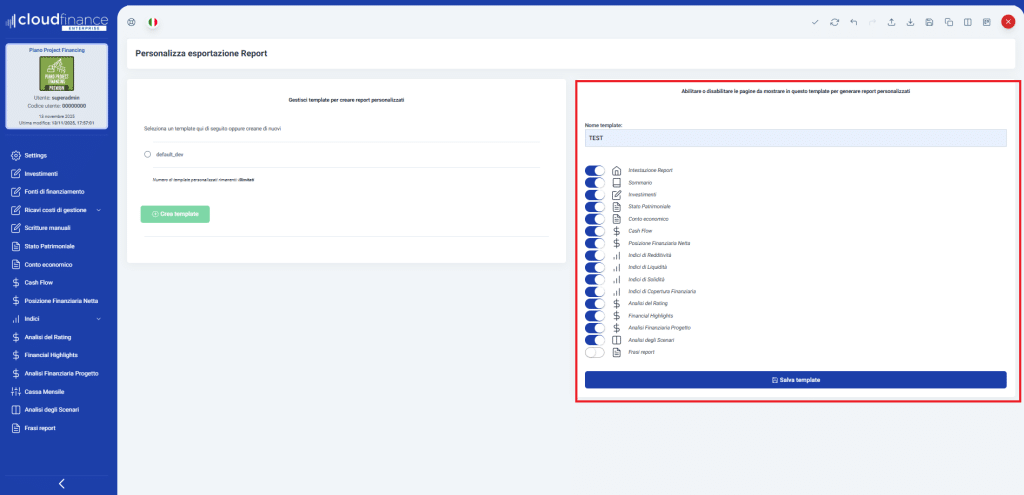
Task: Click the refresh icon in top toolbar
Action: coord(834,21)
